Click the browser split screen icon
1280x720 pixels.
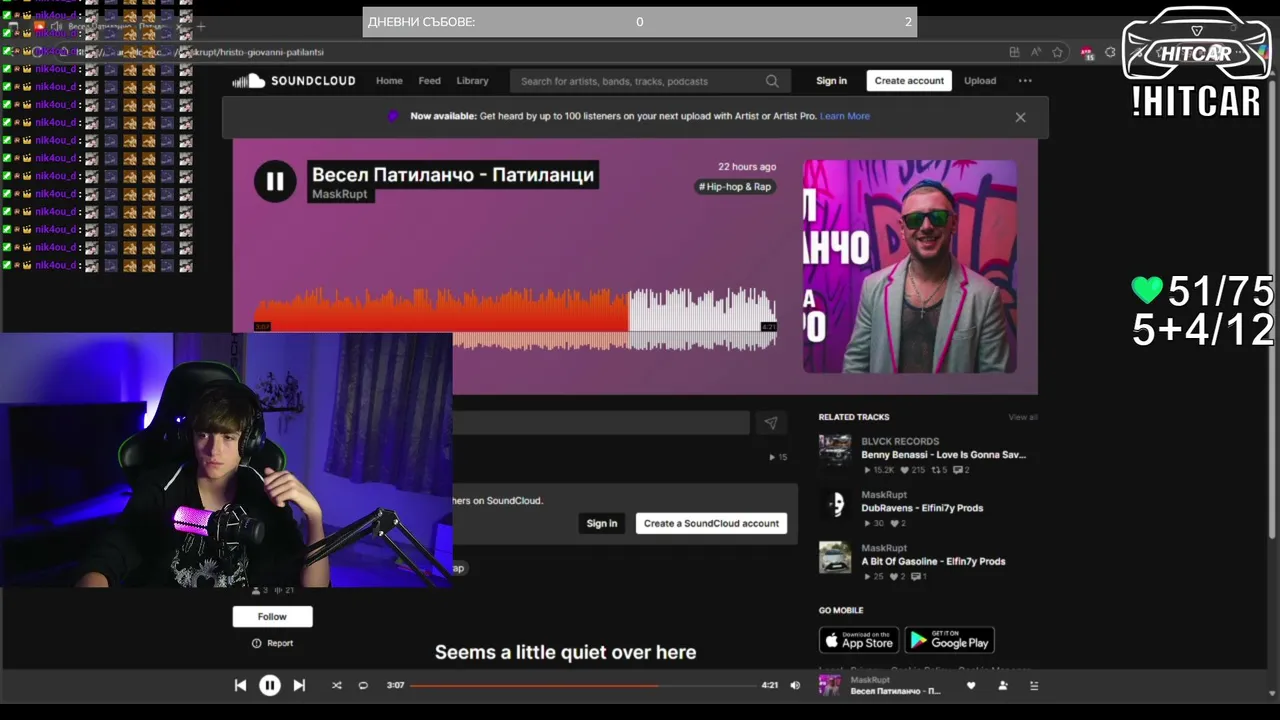coord(1014,52)
